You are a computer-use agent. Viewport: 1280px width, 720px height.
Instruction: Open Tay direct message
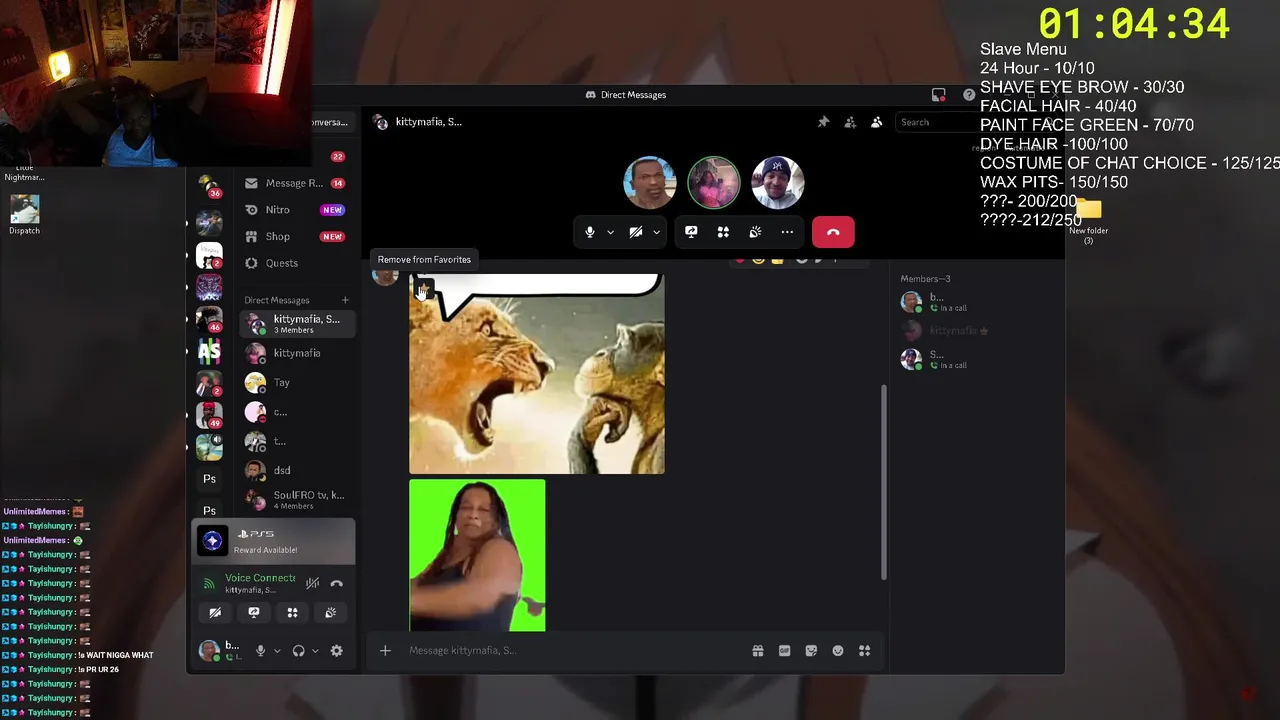295,382
